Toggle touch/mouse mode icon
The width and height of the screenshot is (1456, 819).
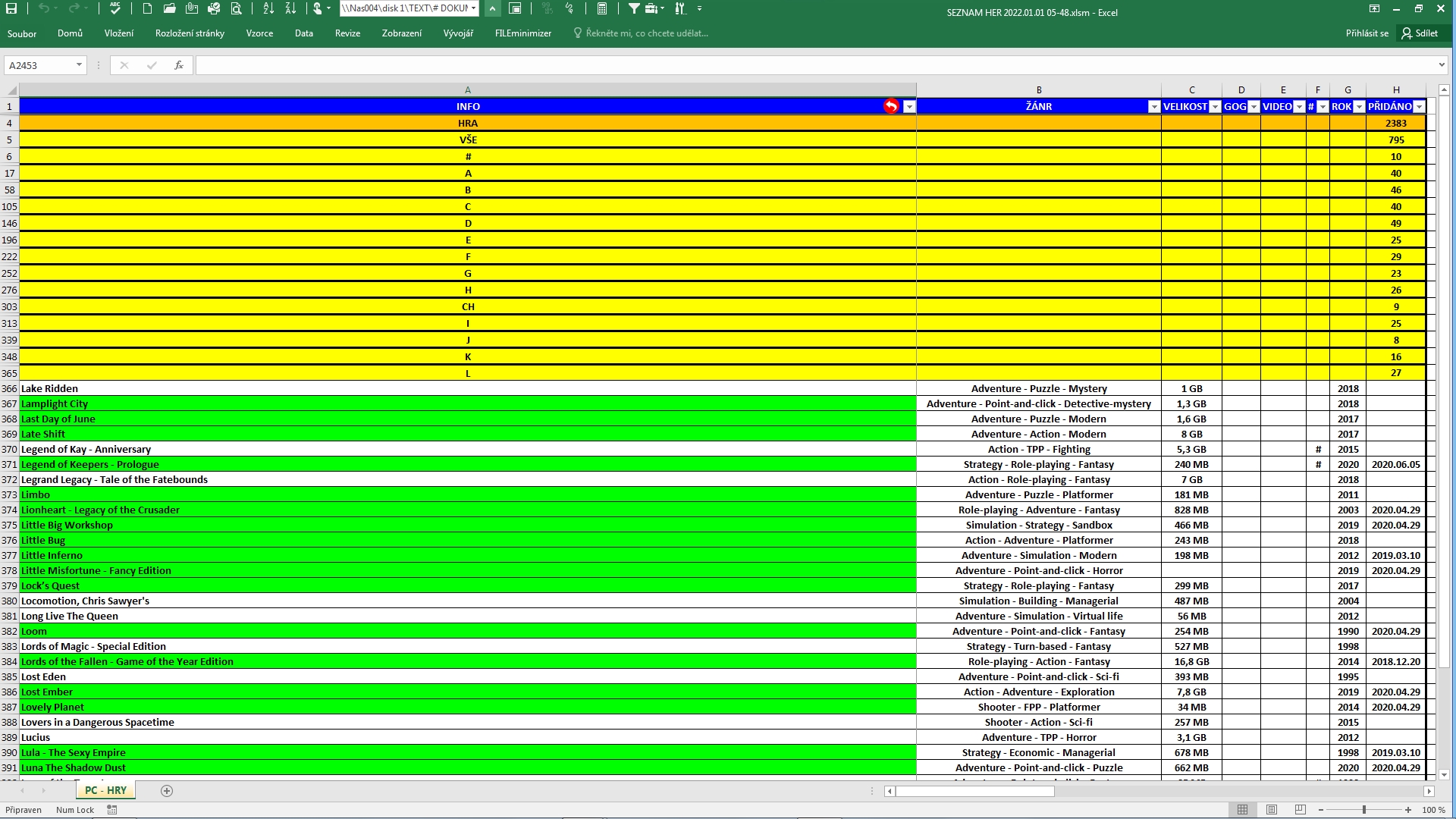pyautogui.click(x=318, y=9)
